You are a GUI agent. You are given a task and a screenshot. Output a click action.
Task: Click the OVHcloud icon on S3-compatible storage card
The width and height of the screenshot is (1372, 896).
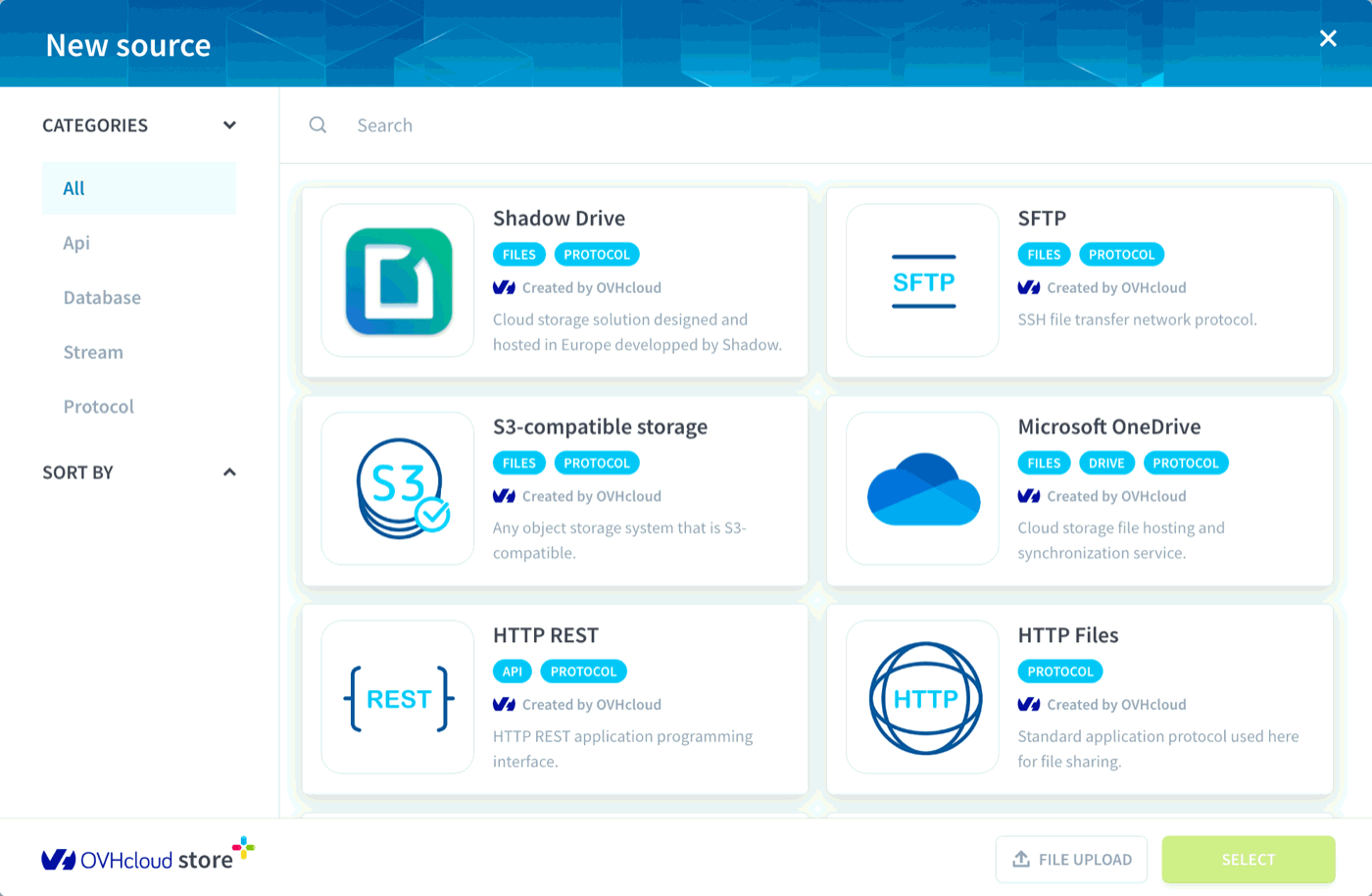(x=504, y=496)
